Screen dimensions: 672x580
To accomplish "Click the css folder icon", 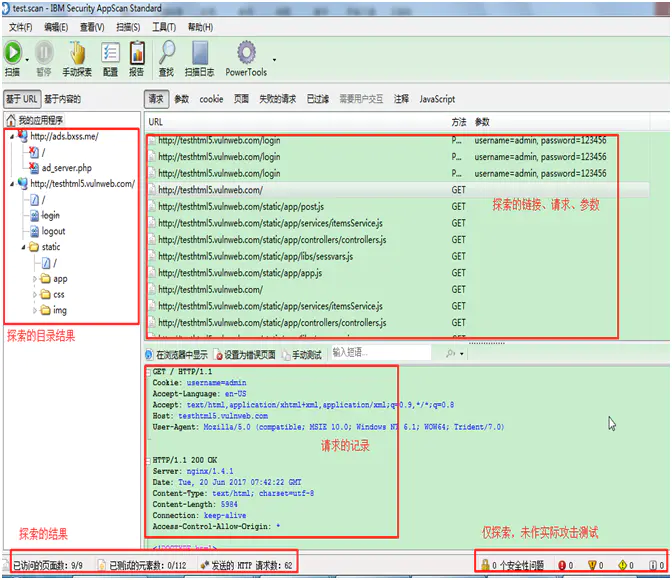I will click(x=45, y=295).
